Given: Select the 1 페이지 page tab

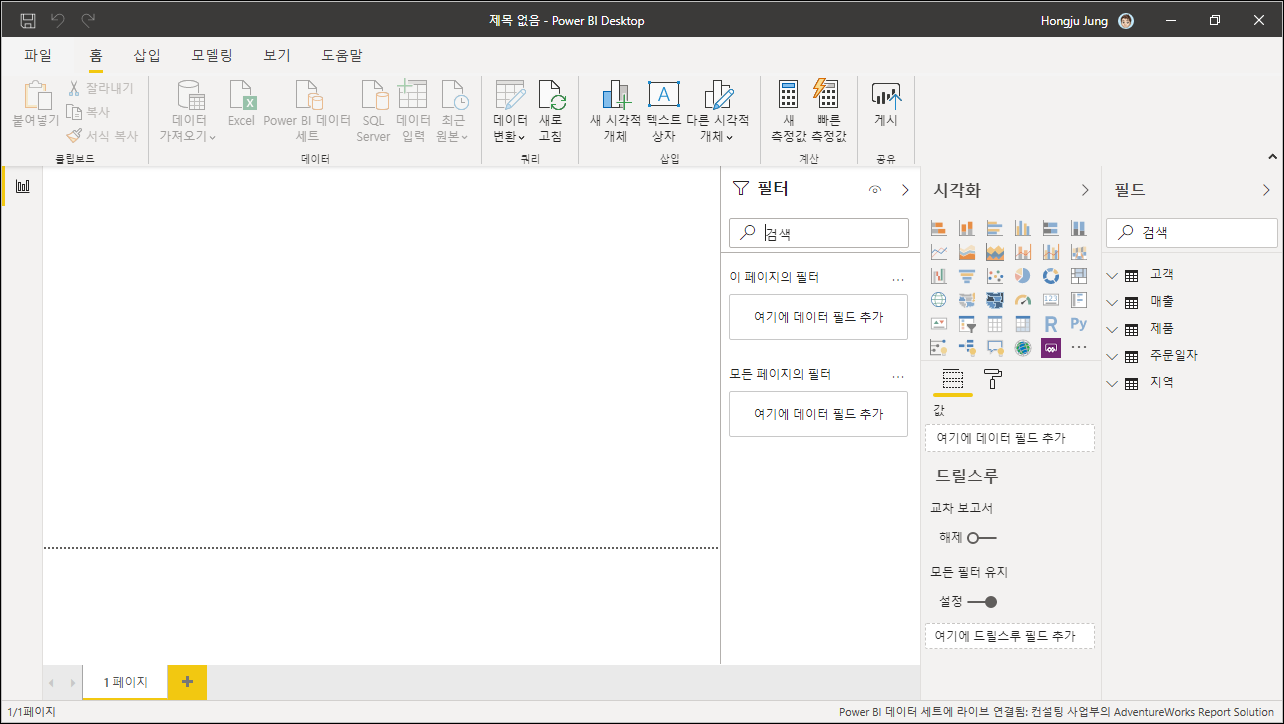Looking at the screenshot, I should click(125, 682).
